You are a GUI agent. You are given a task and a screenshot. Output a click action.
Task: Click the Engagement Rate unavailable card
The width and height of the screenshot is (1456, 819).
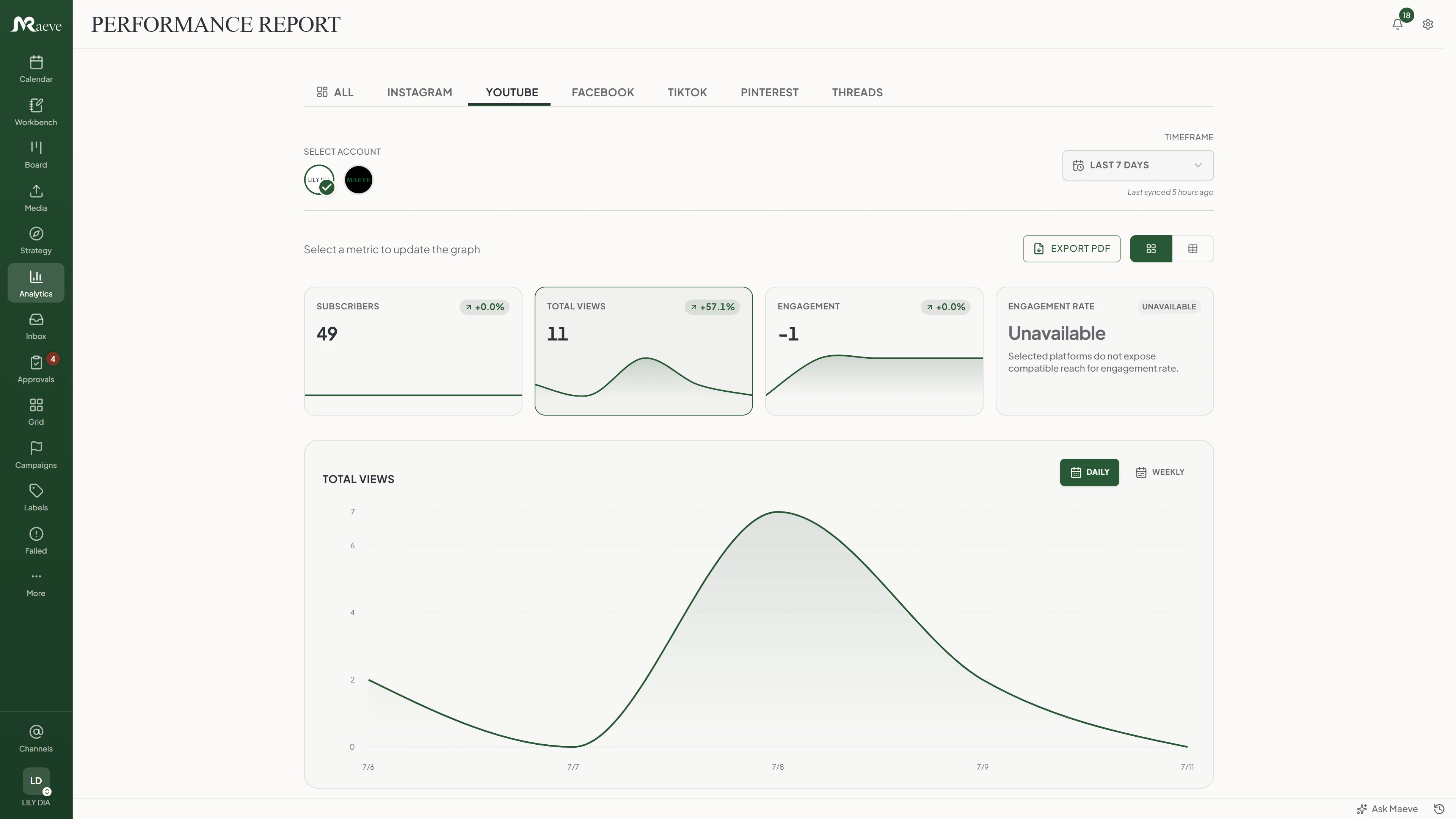coord(1105,351)
